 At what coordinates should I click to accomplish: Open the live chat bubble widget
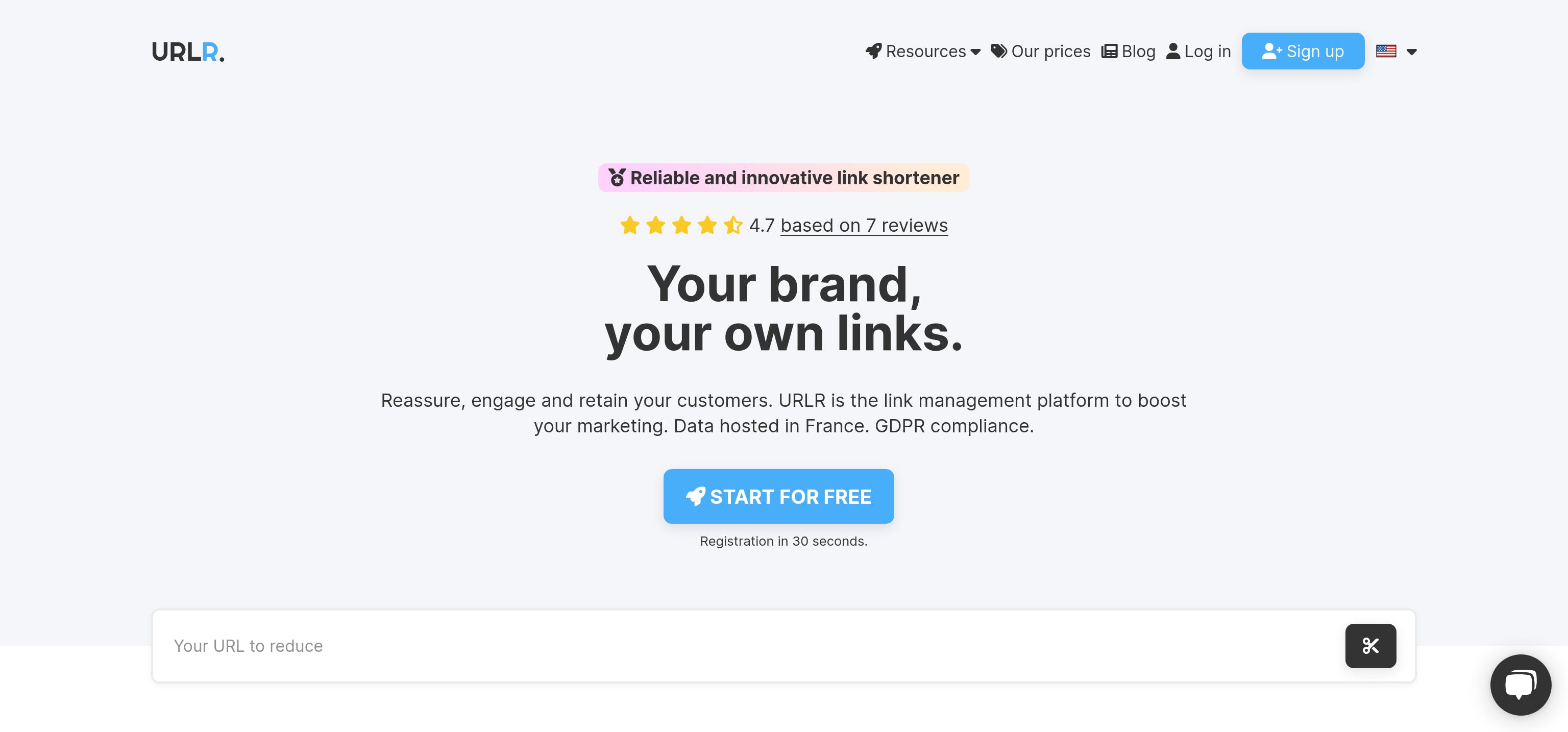(x=1520, y=685)
